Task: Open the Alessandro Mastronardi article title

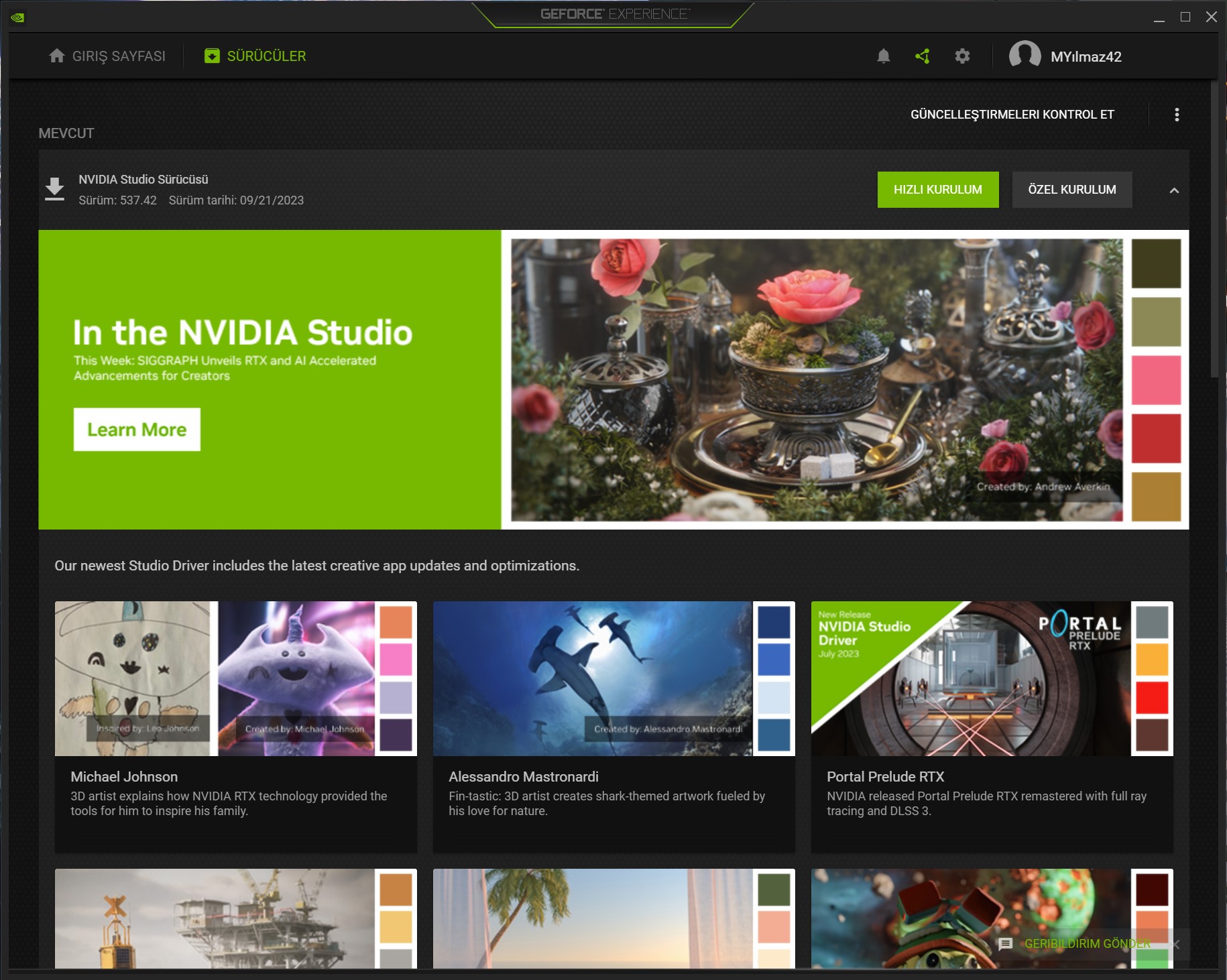Action: tap(524, 777)
